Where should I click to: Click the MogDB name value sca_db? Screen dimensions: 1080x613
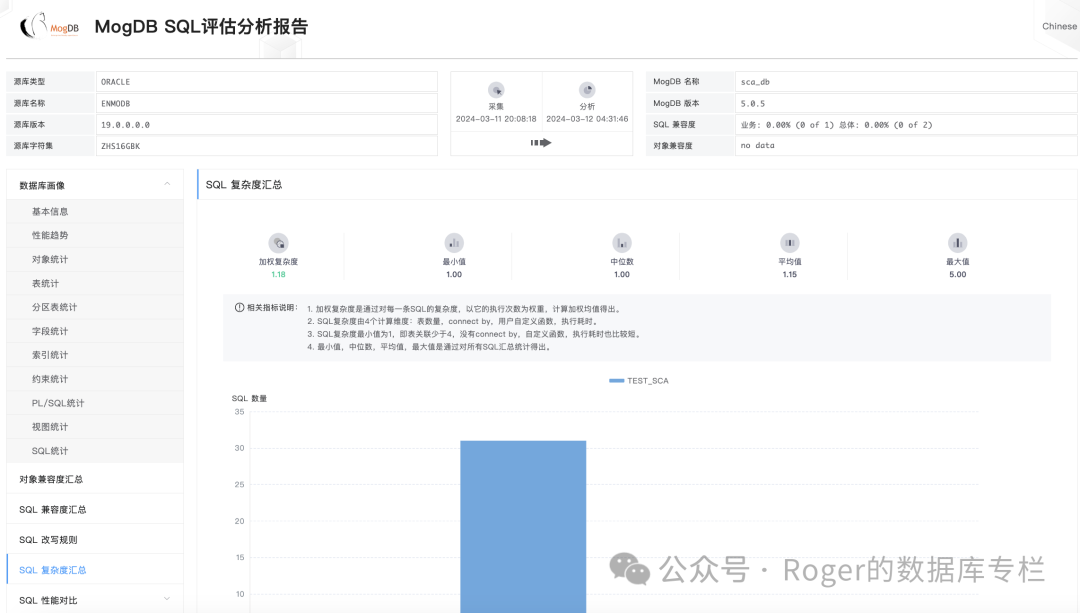coord(755,82)
